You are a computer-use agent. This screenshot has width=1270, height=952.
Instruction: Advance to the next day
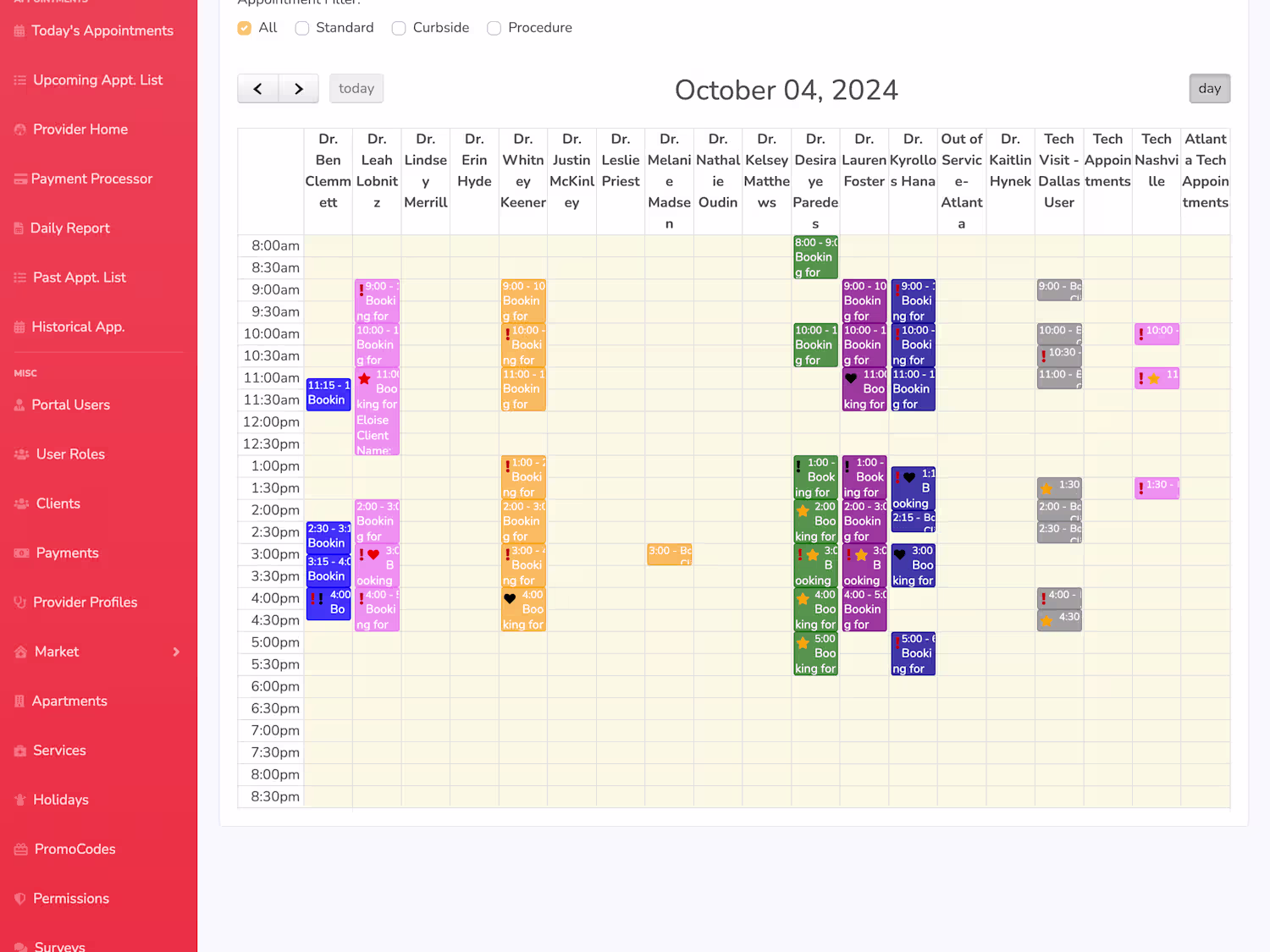point(299,89)
